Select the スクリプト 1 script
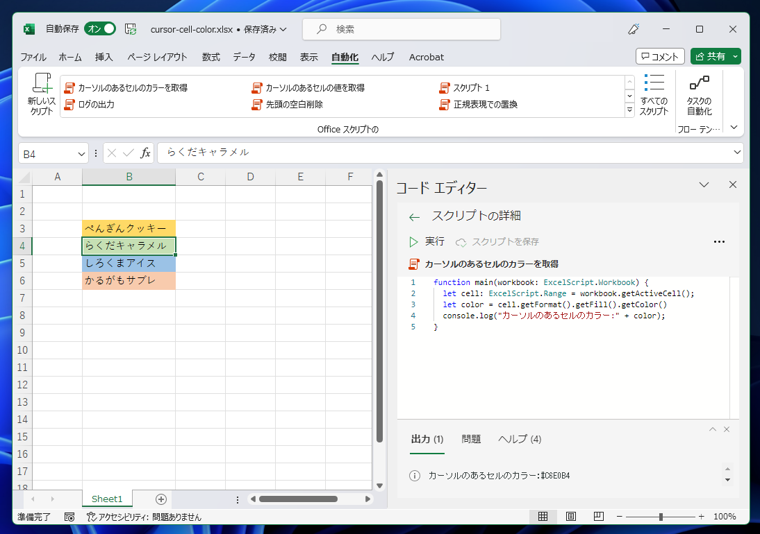The height and width of the screenshot is (534, 760). click(x=465, y=88)
